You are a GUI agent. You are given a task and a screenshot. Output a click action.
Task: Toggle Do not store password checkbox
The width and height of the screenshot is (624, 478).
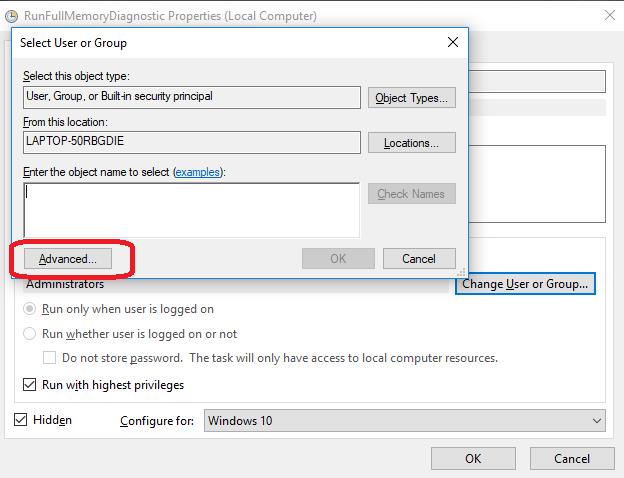tap(49, 357)
